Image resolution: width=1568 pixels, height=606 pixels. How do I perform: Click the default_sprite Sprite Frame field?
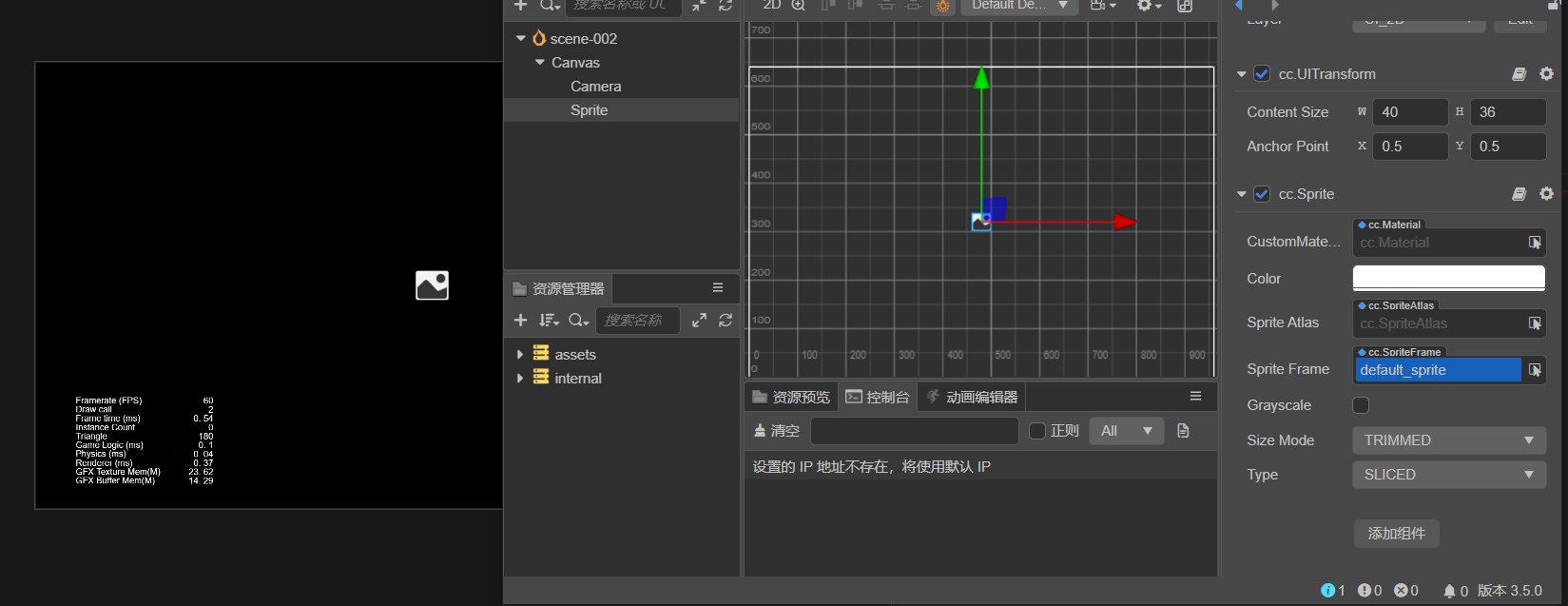coord(1438,370)
